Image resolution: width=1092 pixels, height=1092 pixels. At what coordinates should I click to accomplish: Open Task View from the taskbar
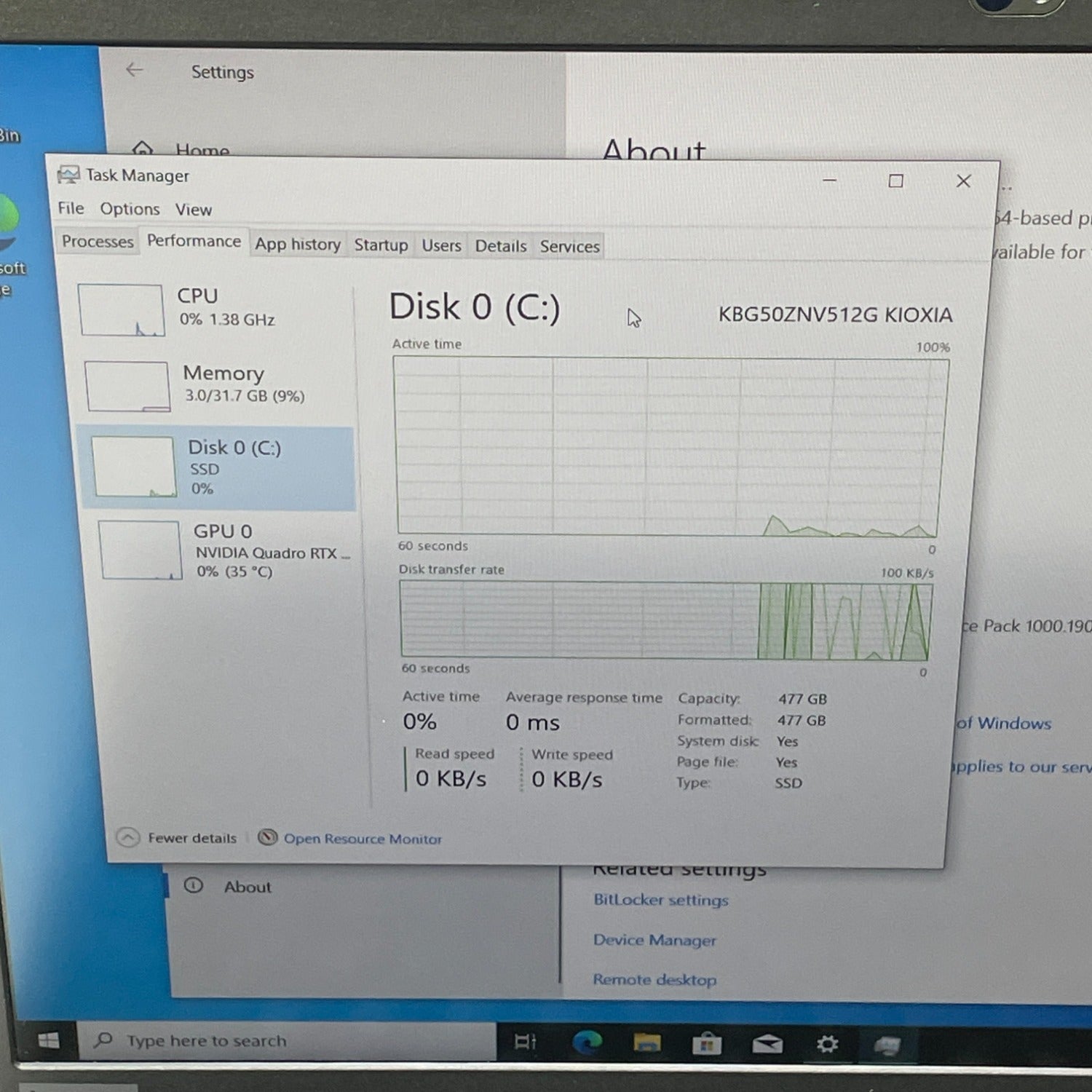(x=525, y=1042)
